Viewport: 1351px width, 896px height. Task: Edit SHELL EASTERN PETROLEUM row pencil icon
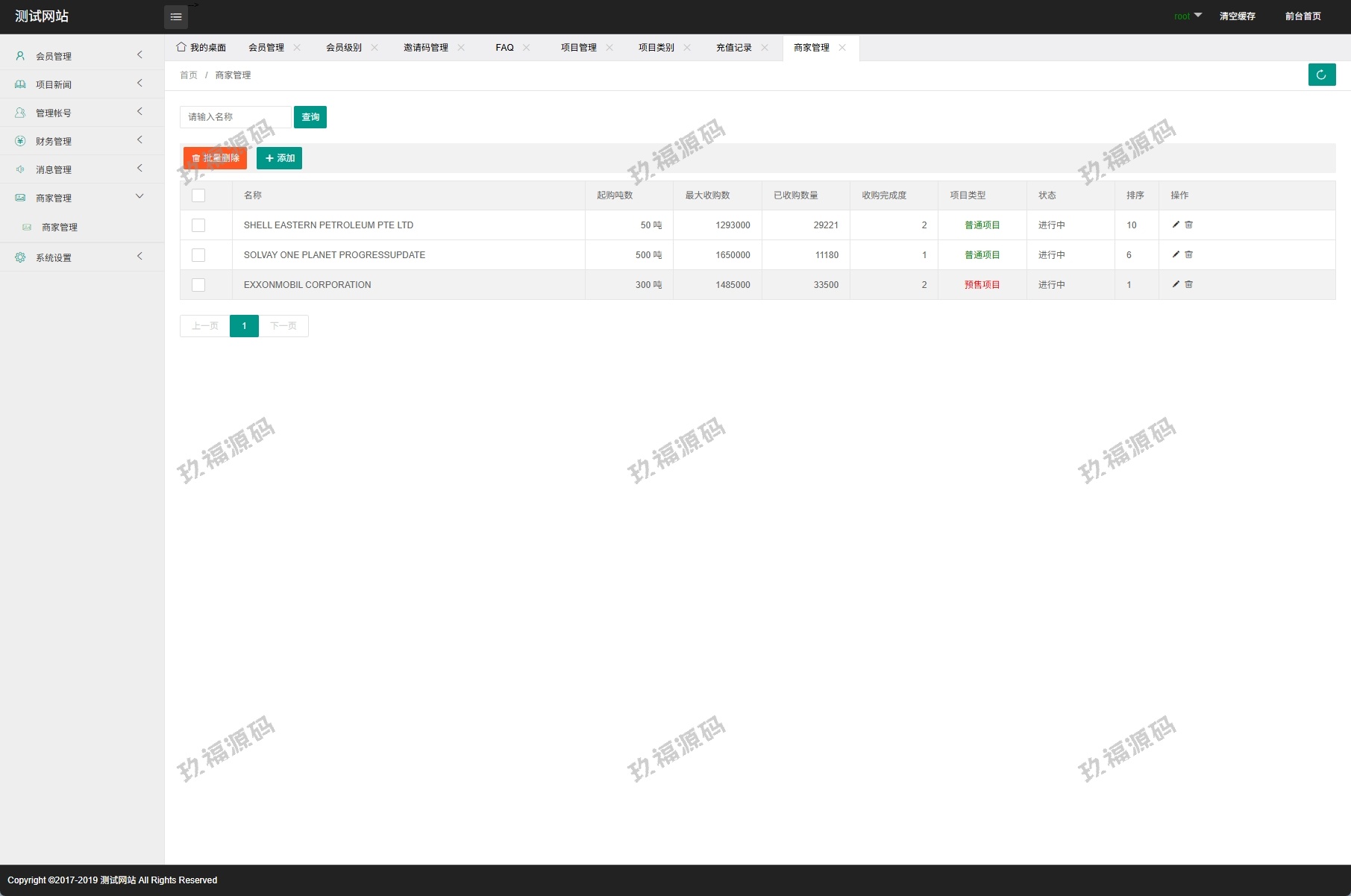pyautogui.click(x=1176, y=225)
